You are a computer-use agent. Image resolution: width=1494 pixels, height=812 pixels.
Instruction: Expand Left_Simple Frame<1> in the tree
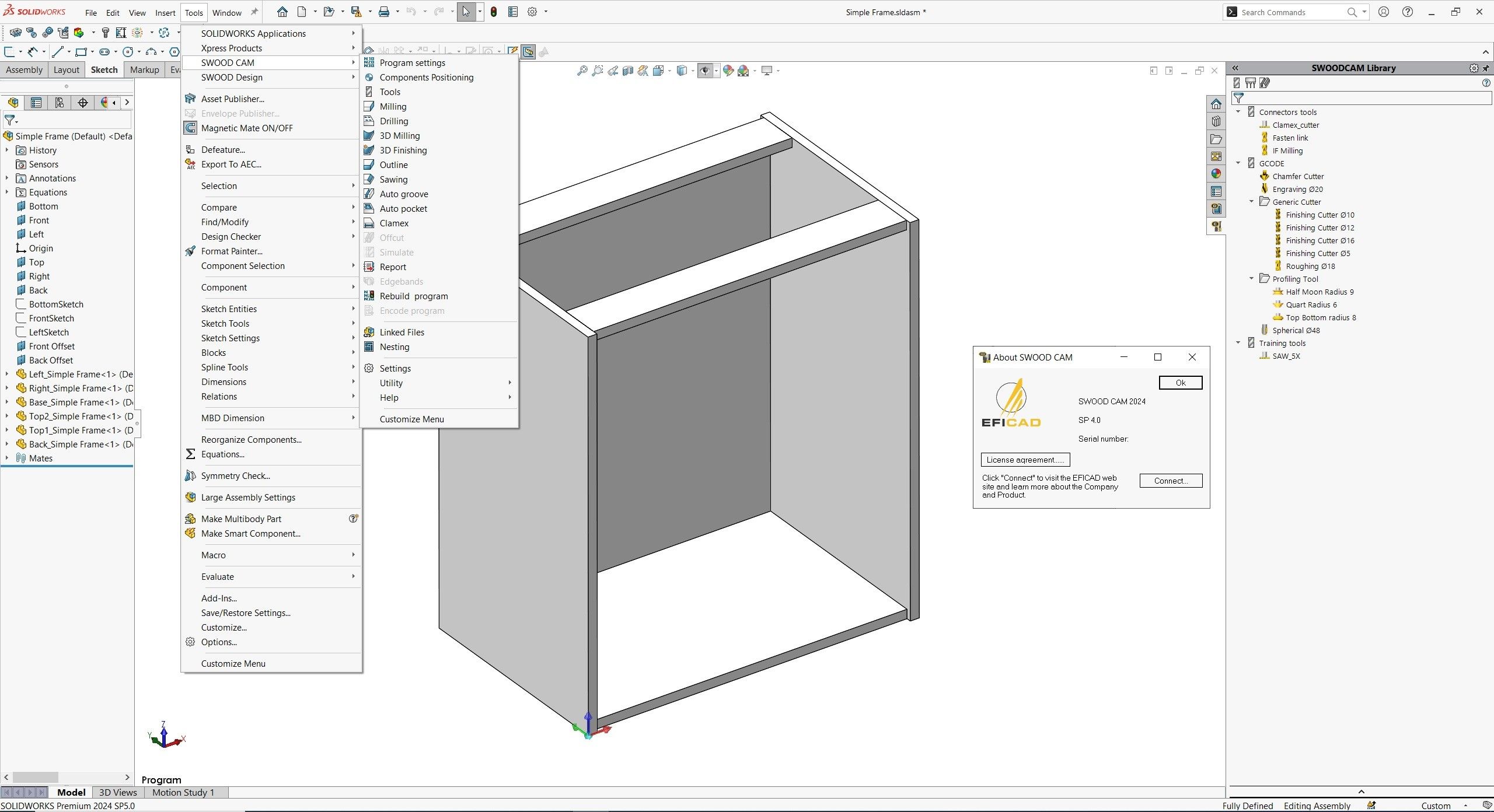click(6, 374)
